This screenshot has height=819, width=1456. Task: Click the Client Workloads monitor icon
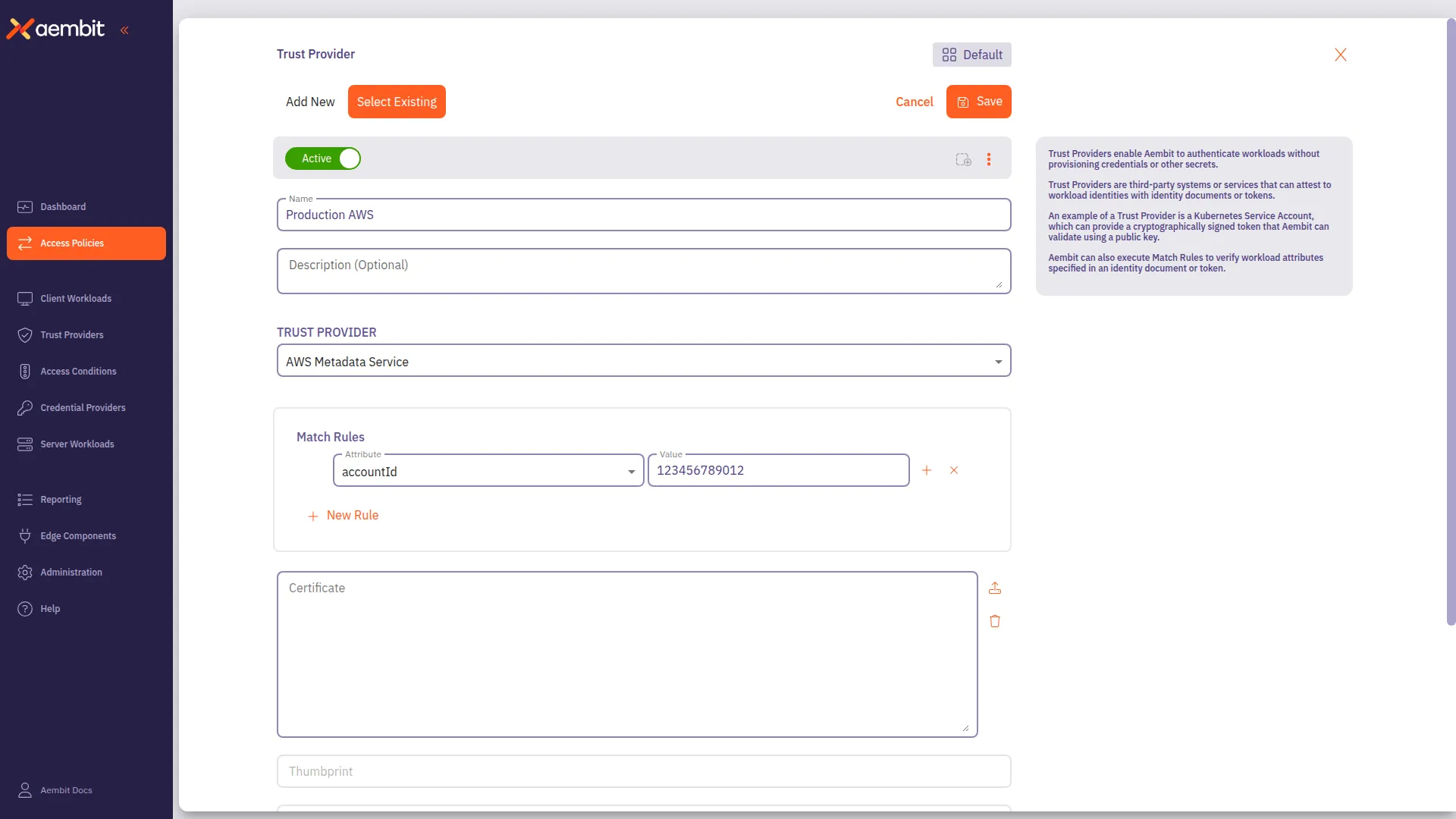click(x=25, y=299)
